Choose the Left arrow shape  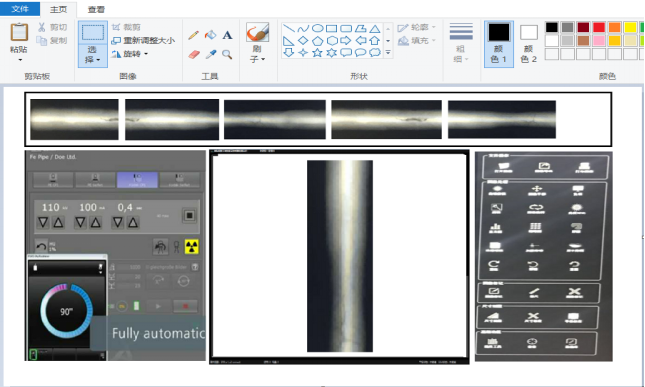coord(360,41)
